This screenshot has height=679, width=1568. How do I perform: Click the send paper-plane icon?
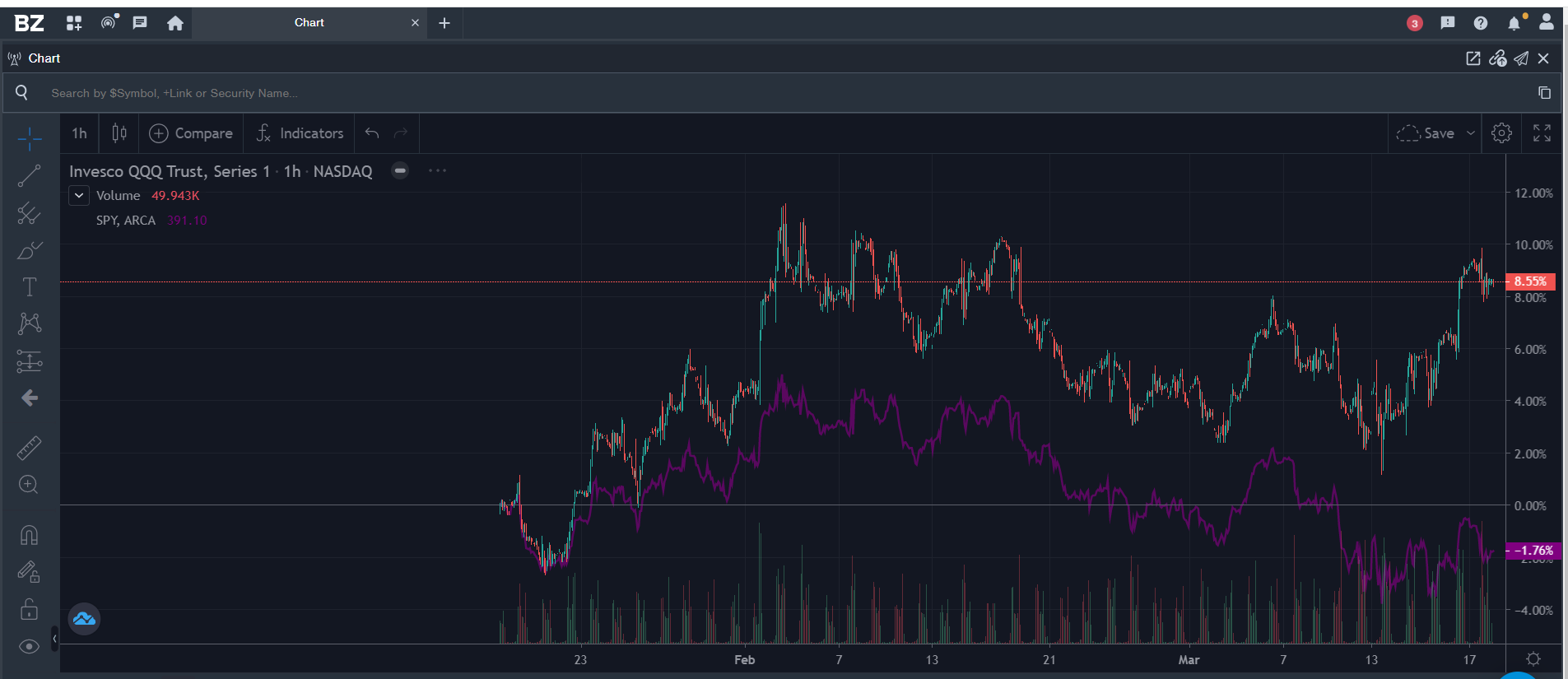click(x=1521, y=58)
